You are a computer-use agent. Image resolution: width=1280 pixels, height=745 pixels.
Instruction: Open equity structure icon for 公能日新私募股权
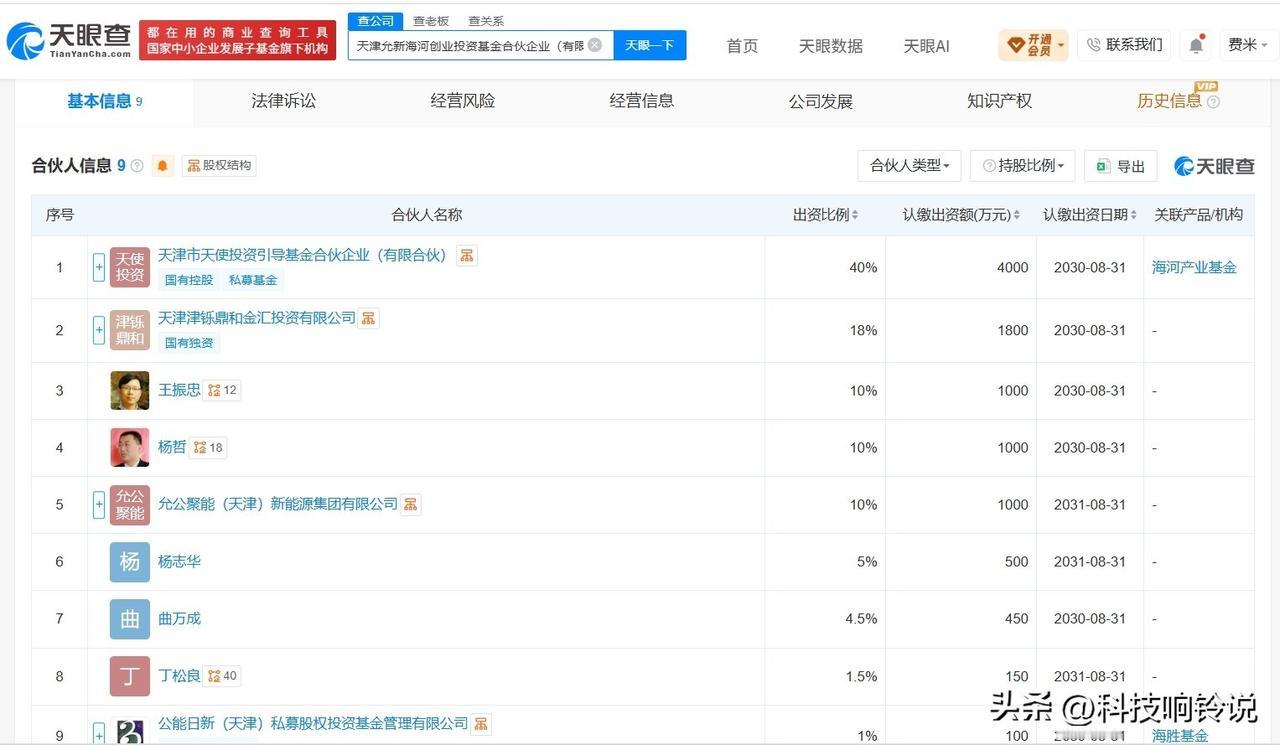click(x=481, y=723)
